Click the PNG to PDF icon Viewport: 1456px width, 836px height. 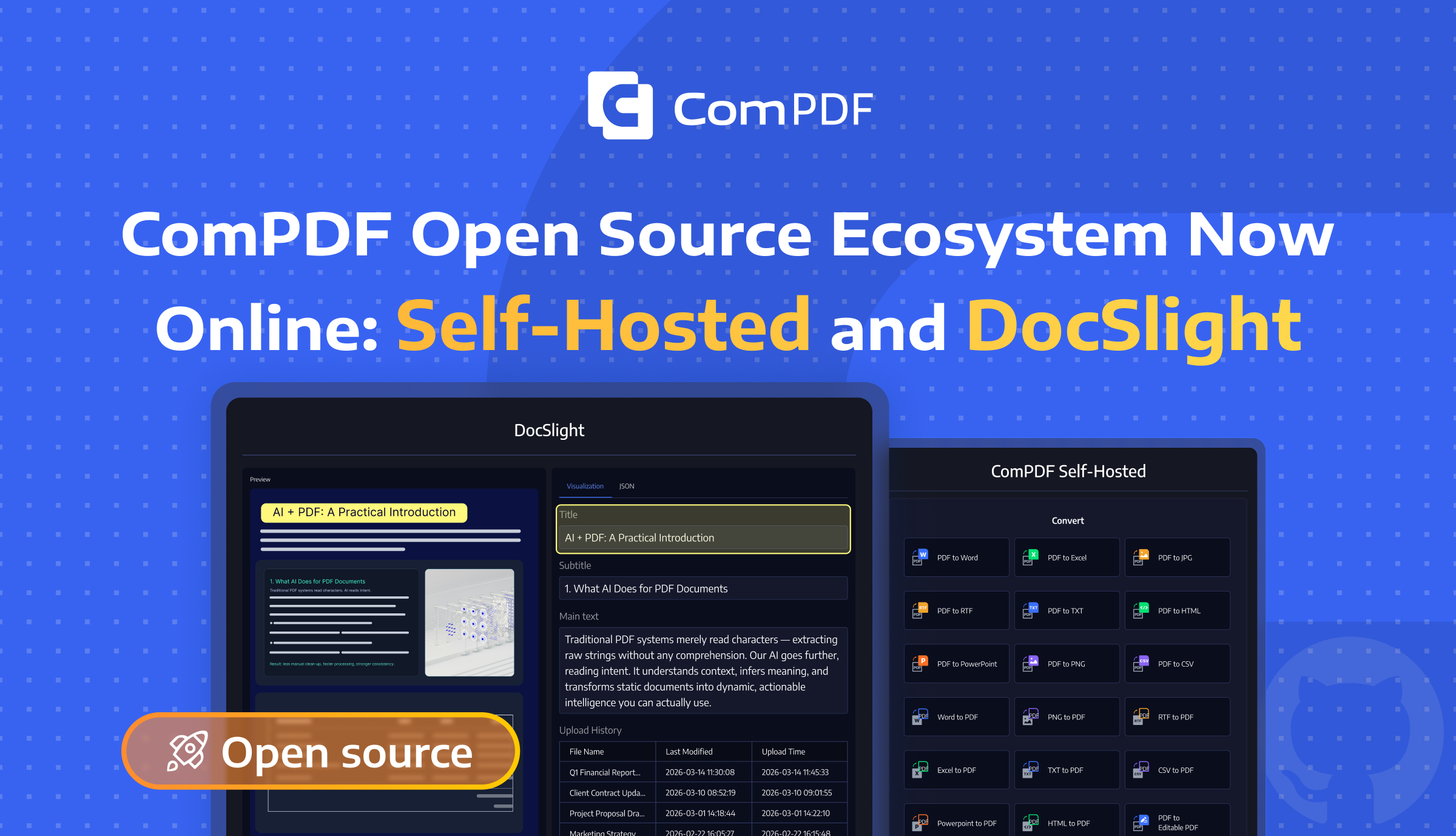(1031, 716)
